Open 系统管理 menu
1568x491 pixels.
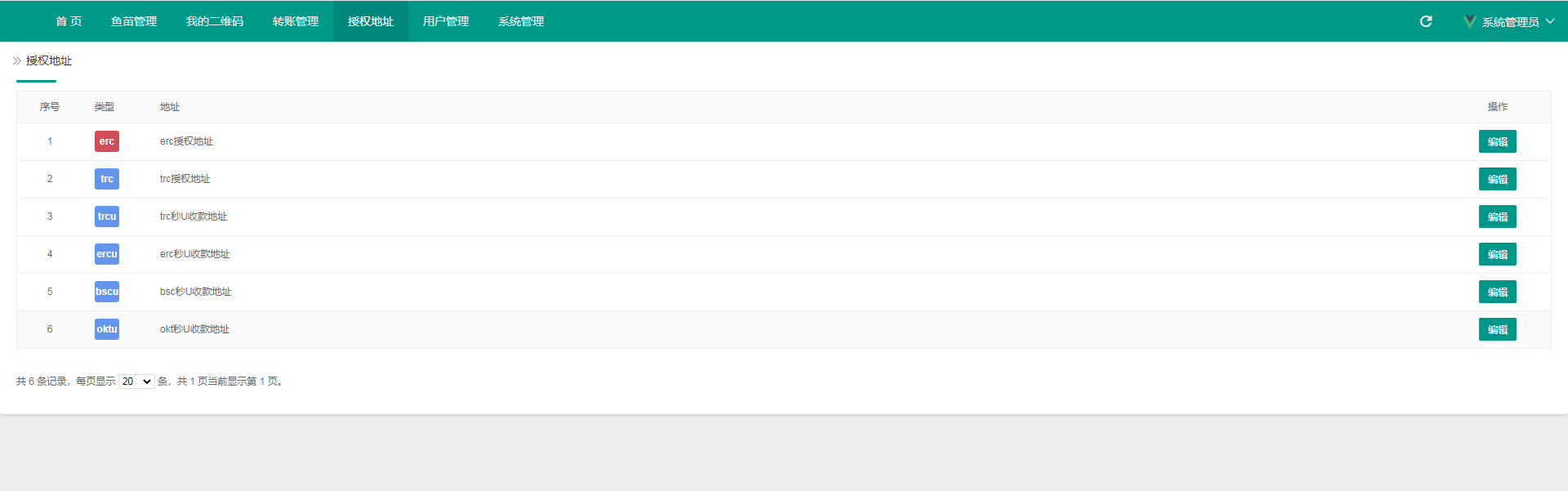tap(521, 21)
